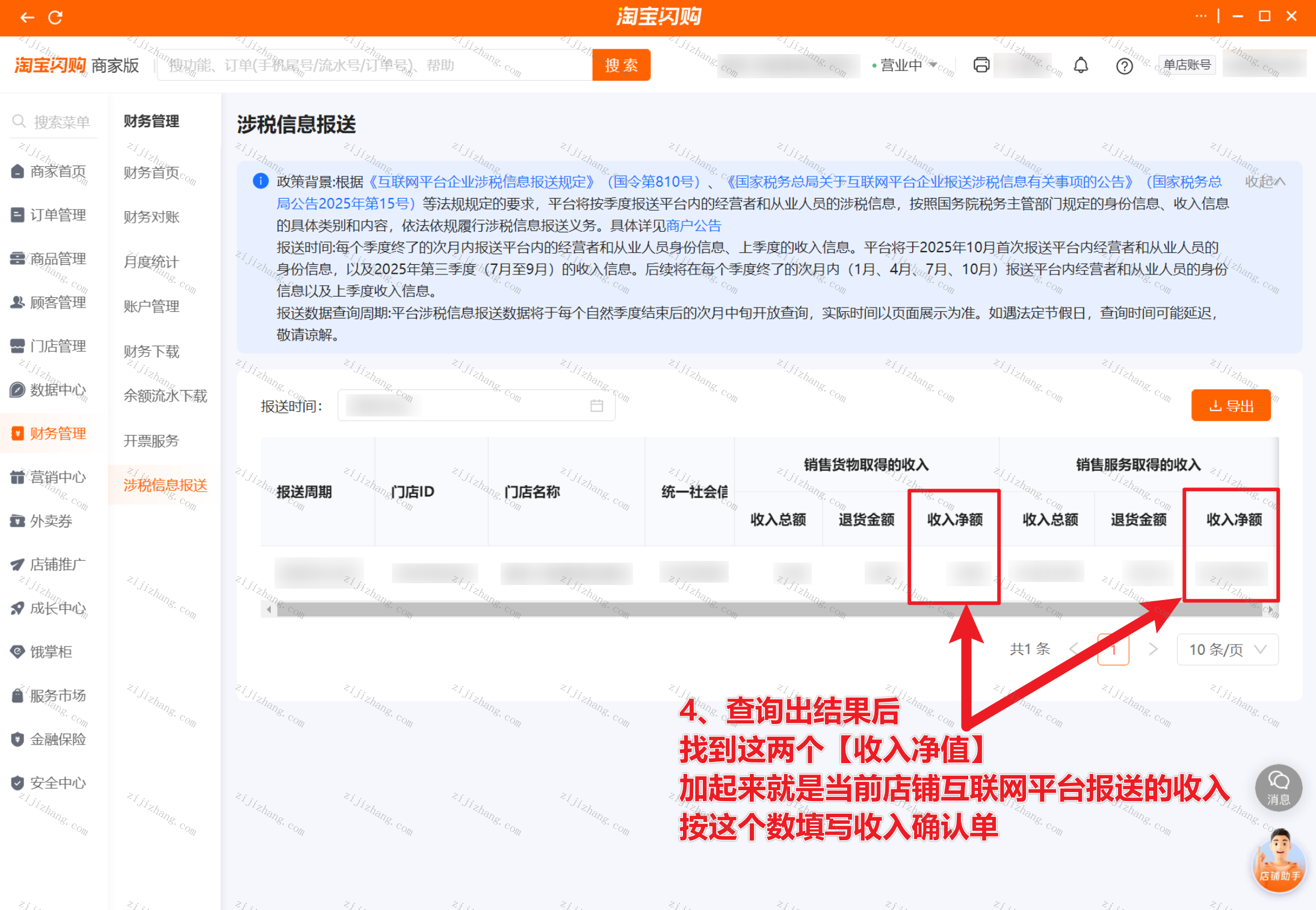Image resolution: width=1316 pixels, height=910 pixels.
Task: Open the 消息 chat bubble
Action: pyautogui.click(x=1278, y=788)
